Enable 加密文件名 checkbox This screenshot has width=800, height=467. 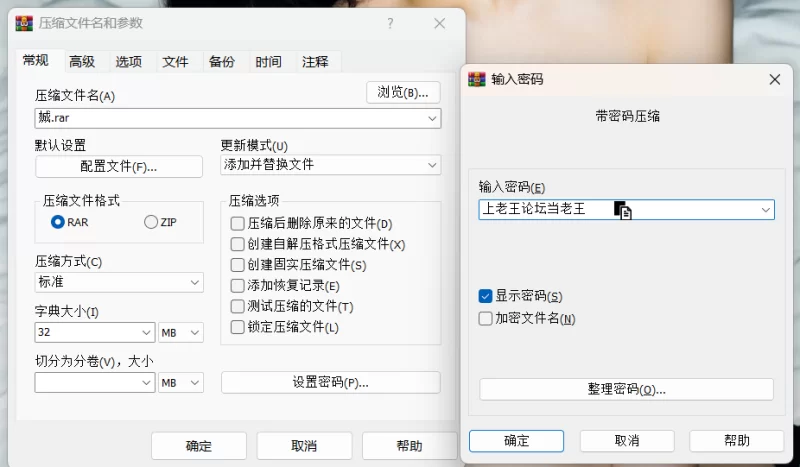pyautogui.click(x=485, y=318)
